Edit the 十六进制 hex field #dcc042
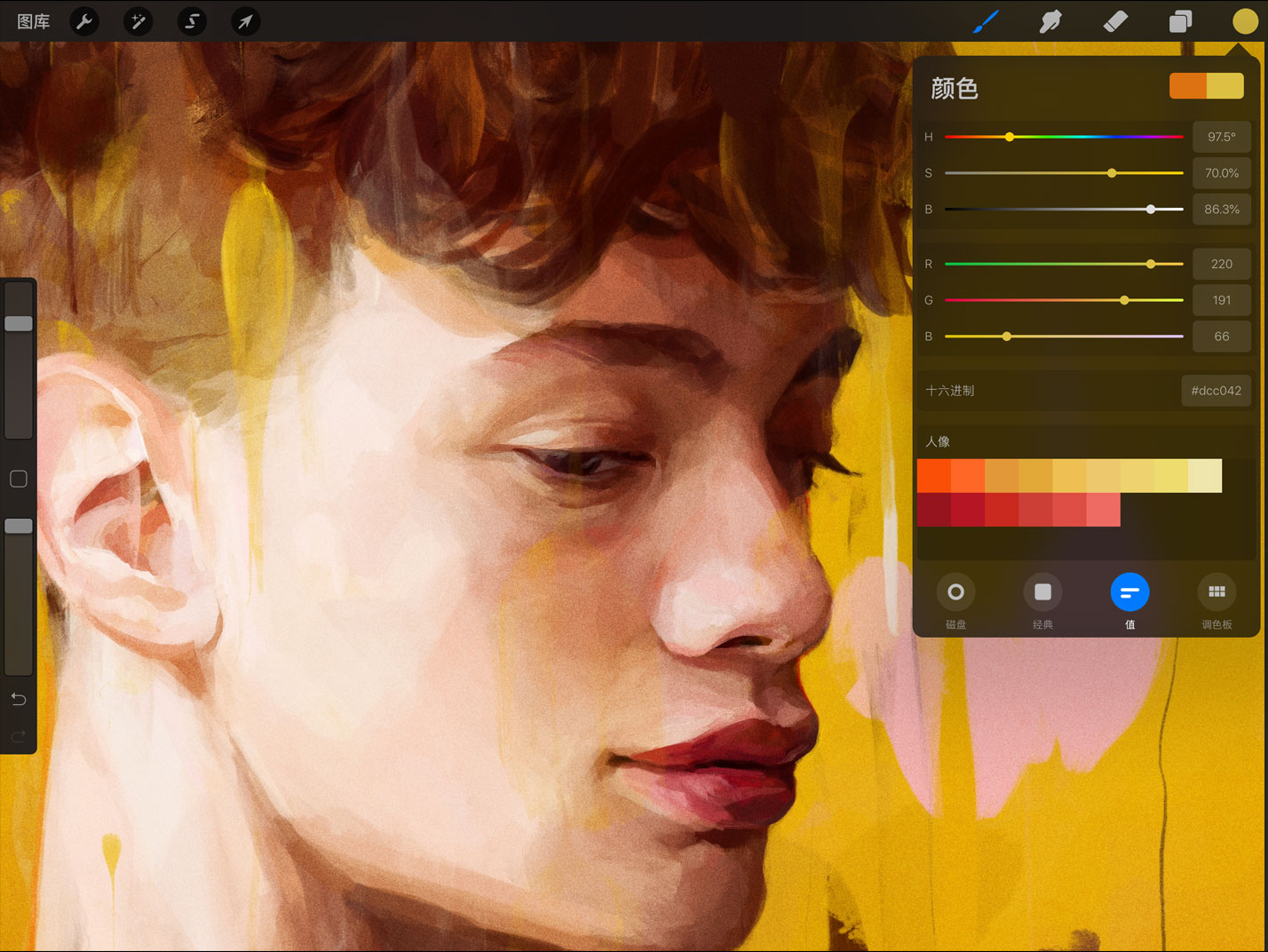Screen dimensions: 1268x952 (1216, 391)
